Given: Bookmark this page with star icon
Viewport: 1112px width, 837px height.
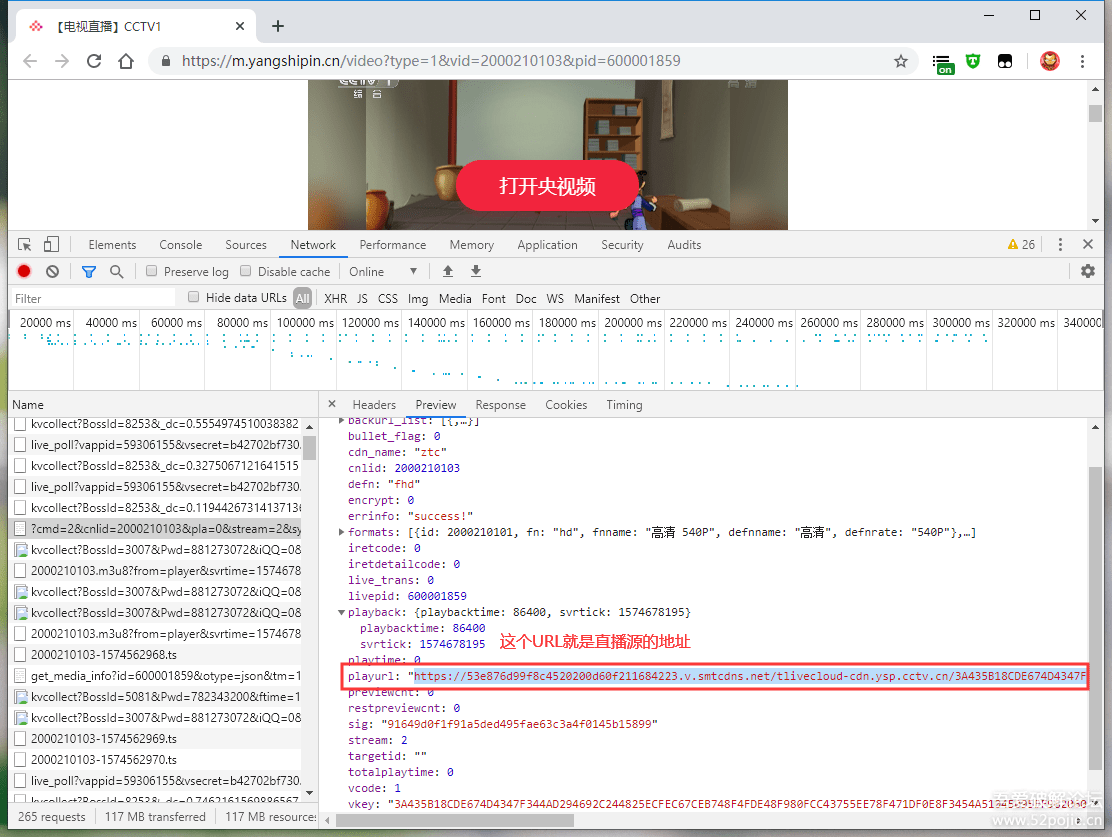Looking at the screenshot, I should 900,61.
